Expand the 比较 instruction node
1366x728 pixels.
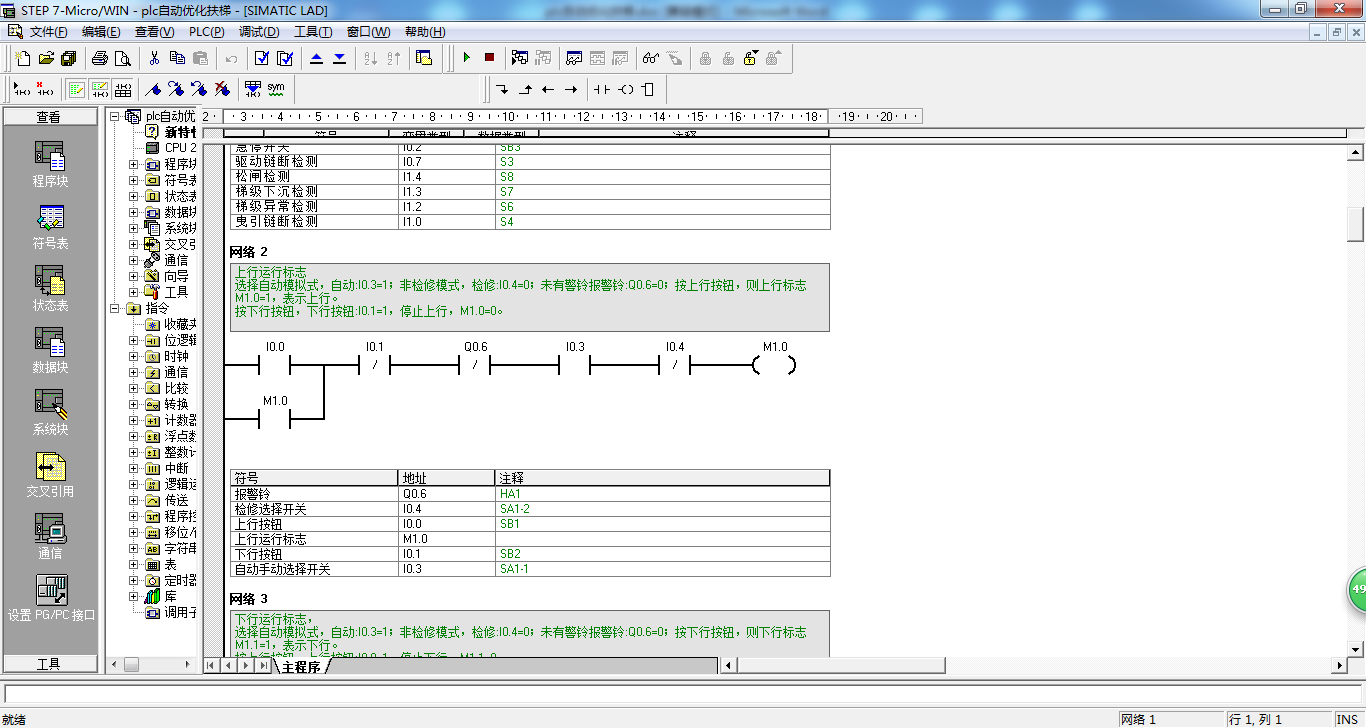click(133, 388)
